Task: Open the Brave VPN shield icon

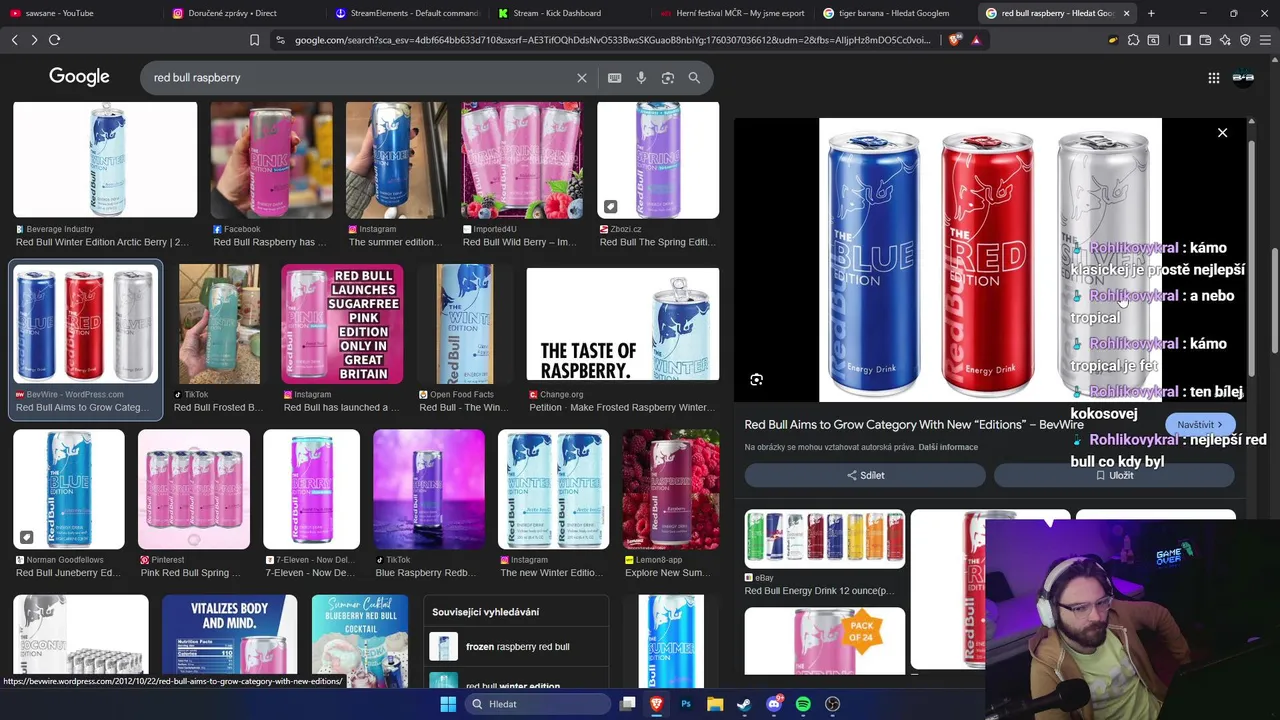Action: [x=1245, y=40]
